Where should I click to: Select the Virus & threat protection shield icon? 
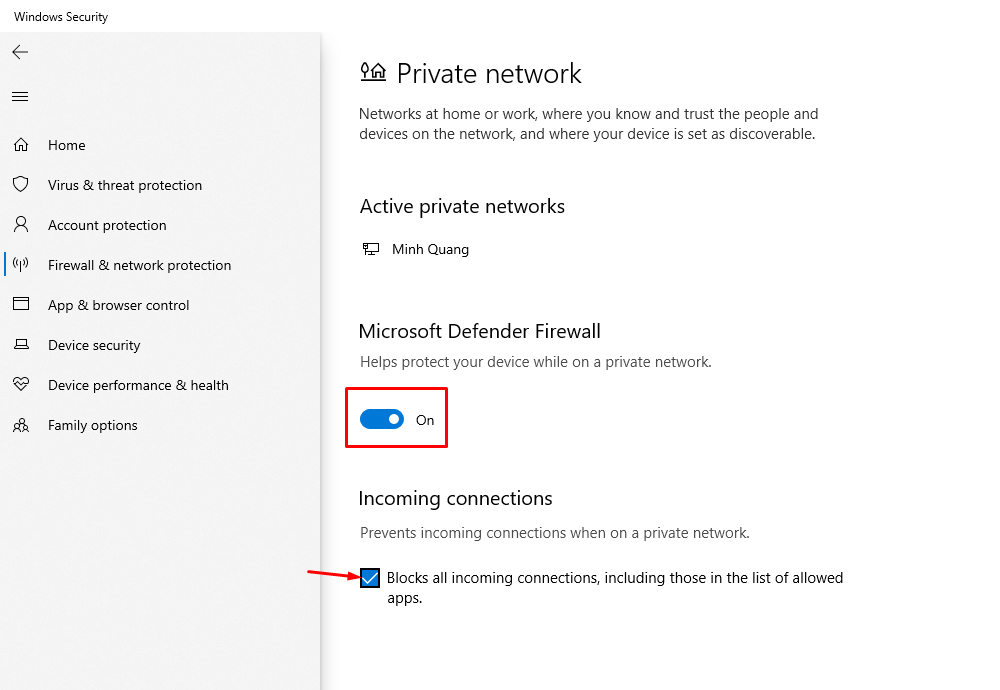click(x=21, y=185)
